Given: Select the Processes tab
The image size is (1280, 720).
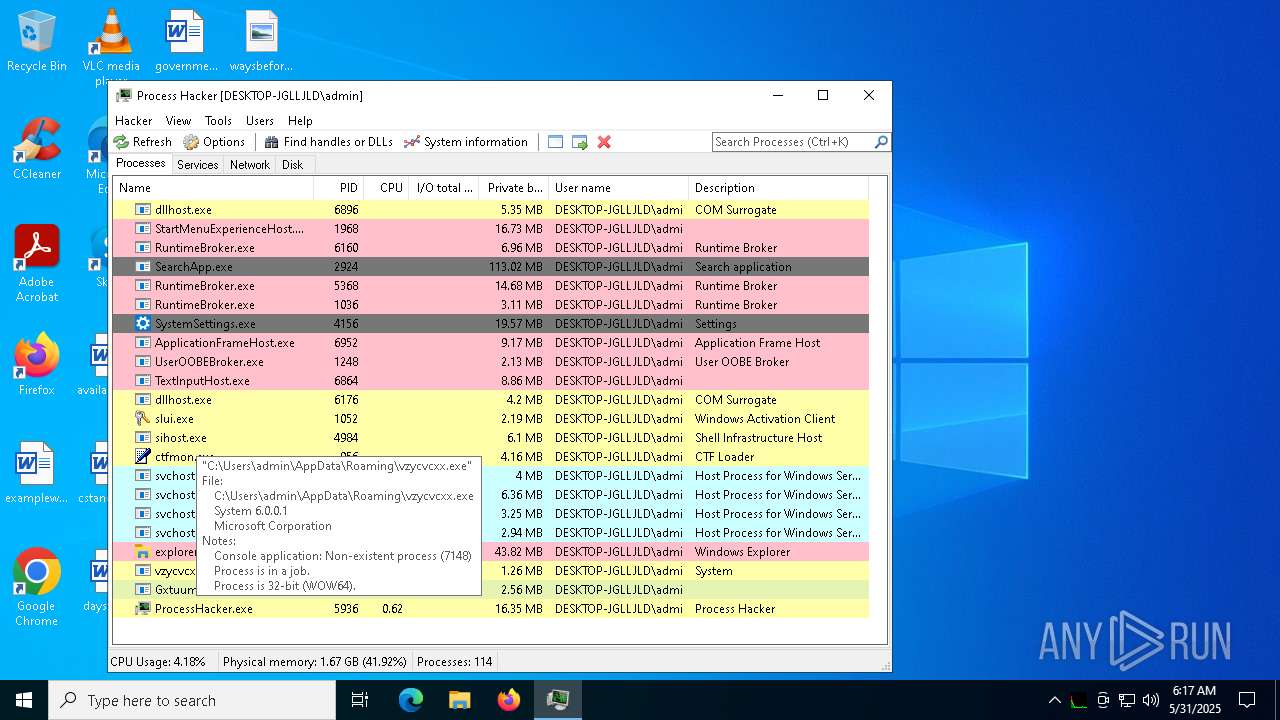Looking at the screenshot, I should 141,164.
